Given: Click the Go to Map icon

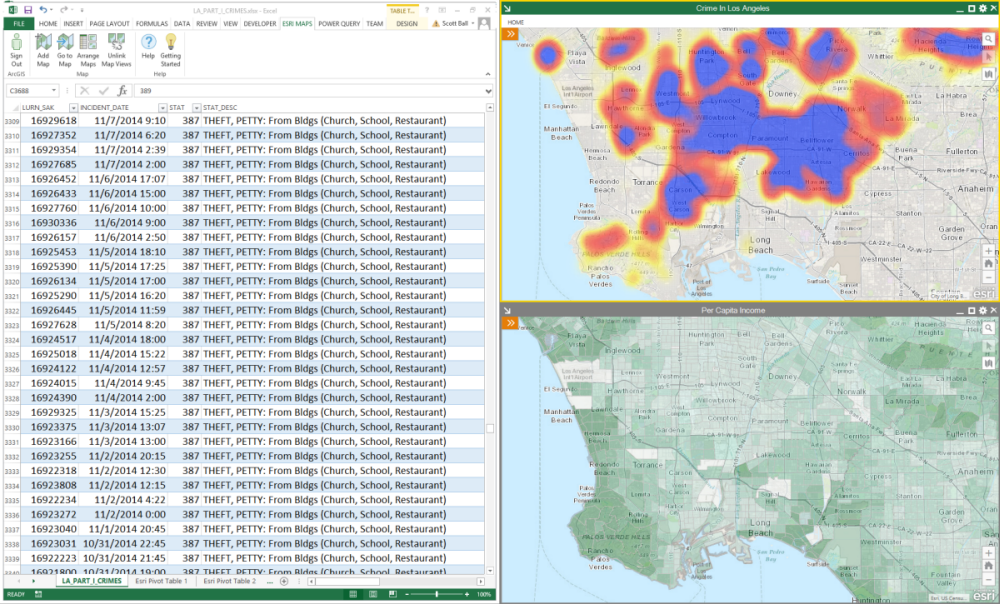Looking at the screenshot, I should click(x=65, y=50).
